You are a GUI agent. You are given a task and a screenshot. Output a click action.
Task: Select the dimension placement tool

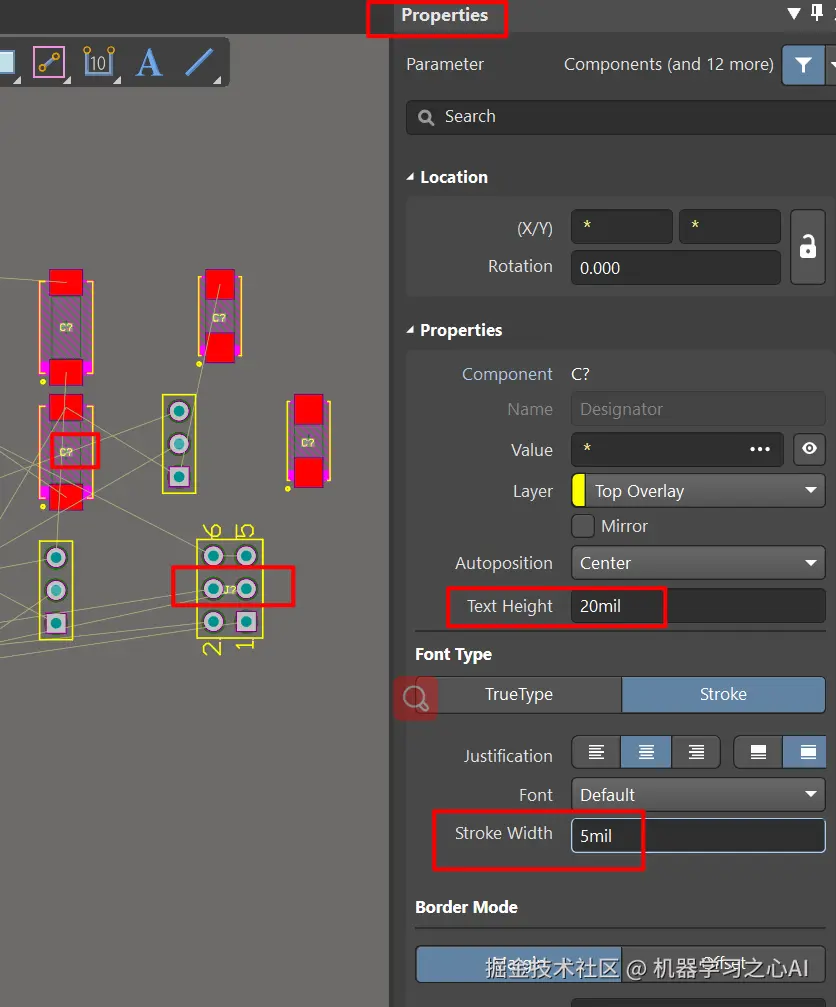(98, 62)
